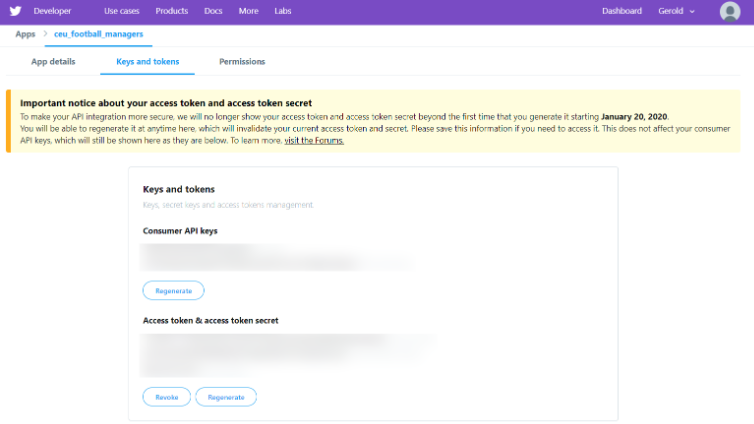Click the blurred Consumer API keys values

[276, 257]
